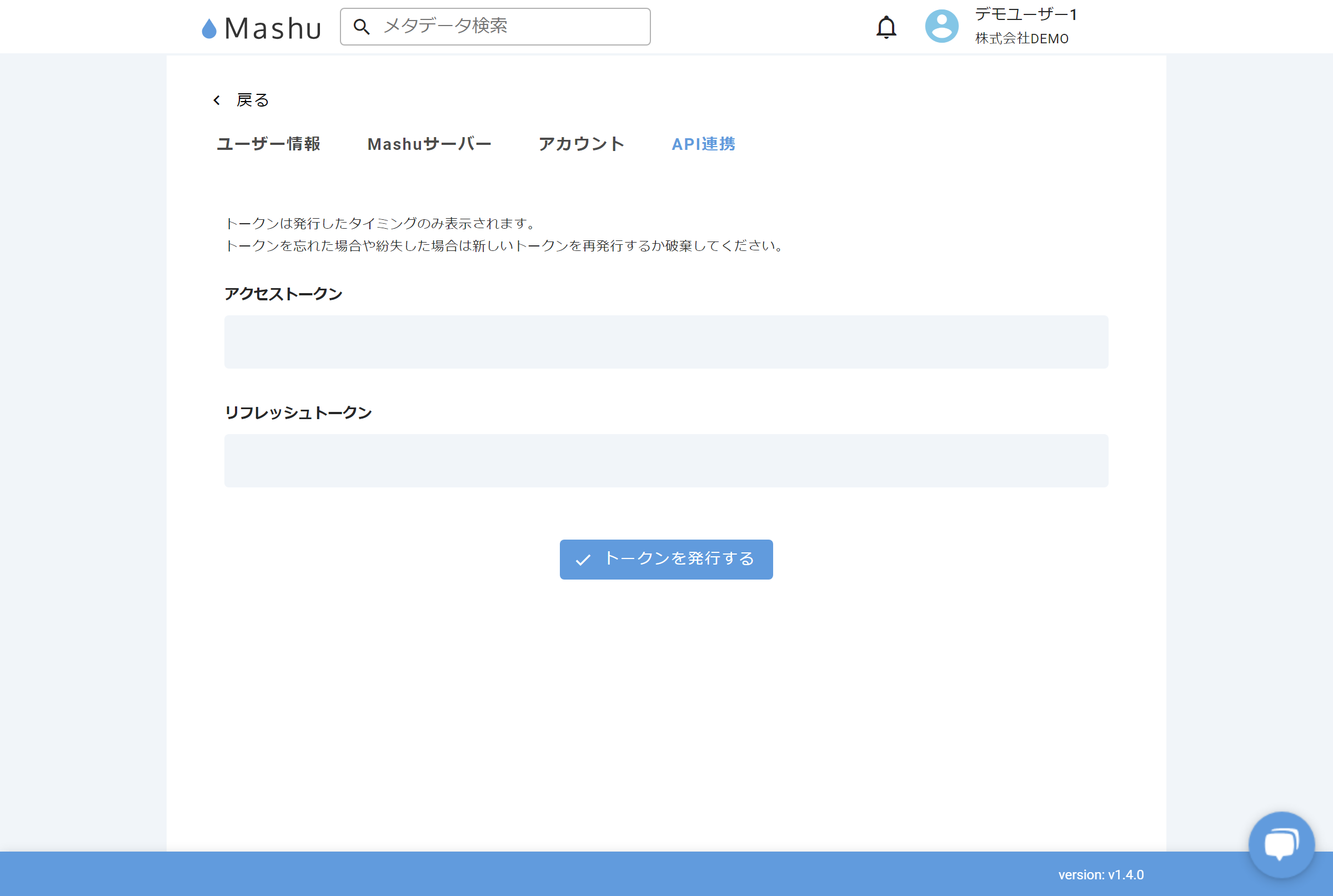Click the checkmark on the issue token button
The height and width of the screenshot is (896, 1333).
pyautogui.click(x=583, y=560)
